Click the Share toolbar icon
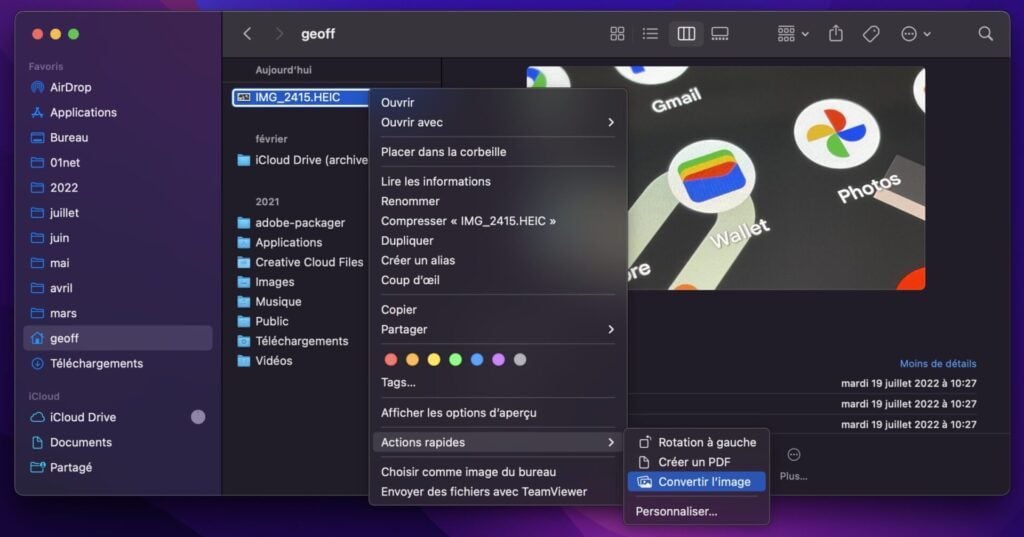Viewport: 1024px width, 537px height. pyautogui.click(x=836, y=33)
